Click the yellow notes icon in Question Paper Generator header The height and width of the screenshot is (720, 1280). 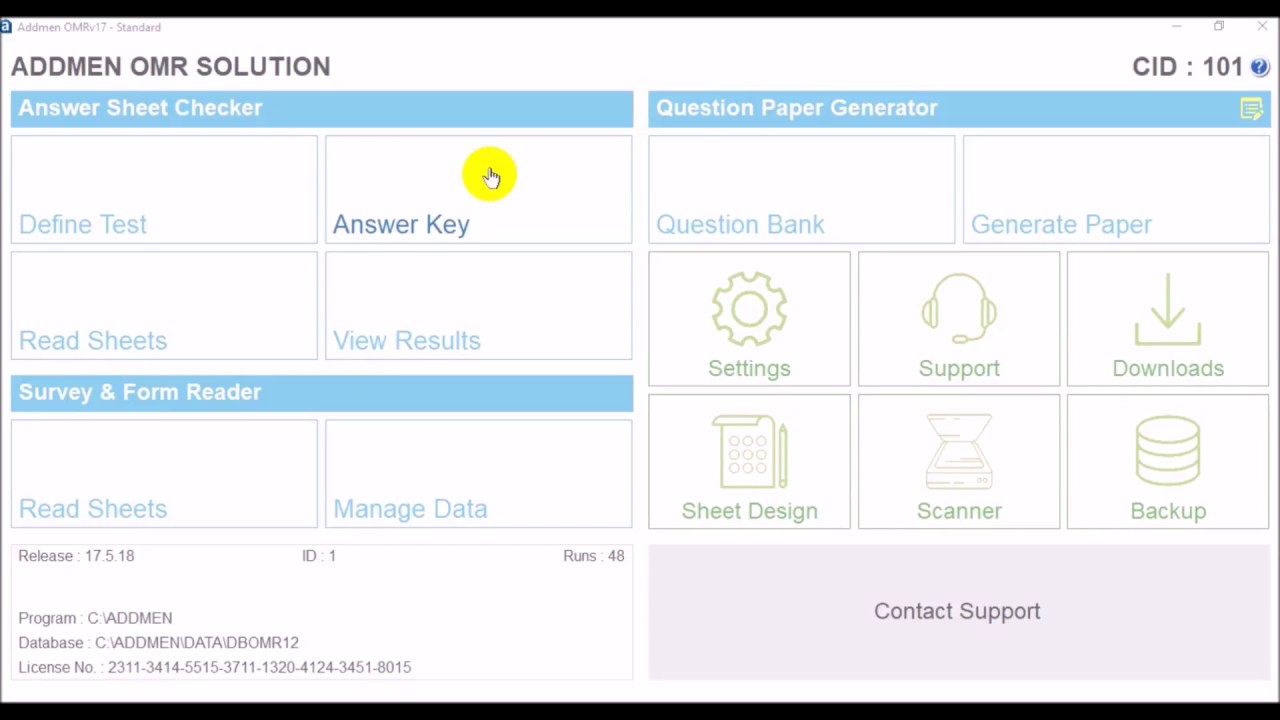click(x=1251, y=109)
